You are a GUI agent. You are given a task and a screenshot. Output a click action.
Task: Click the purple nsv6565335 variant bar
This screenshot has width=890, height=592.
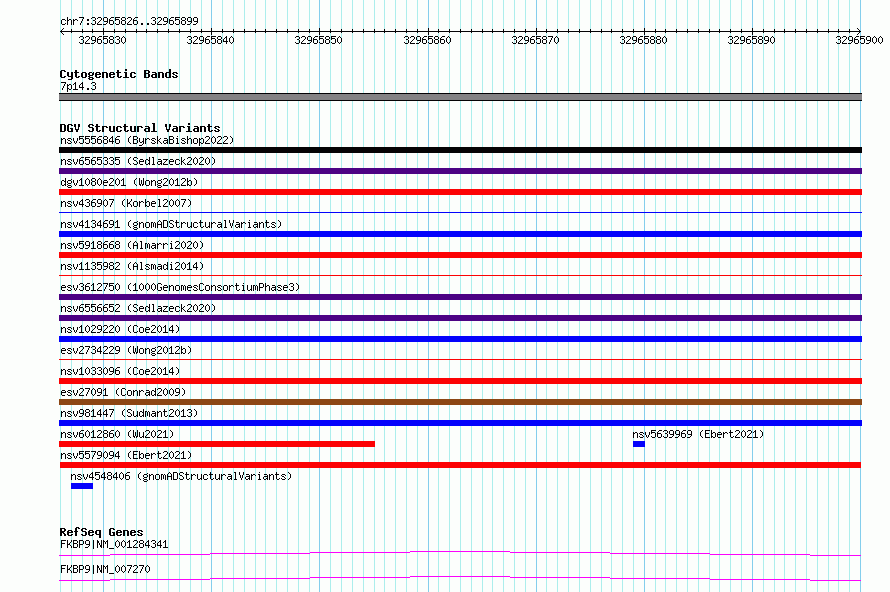(x=460, y=171)
